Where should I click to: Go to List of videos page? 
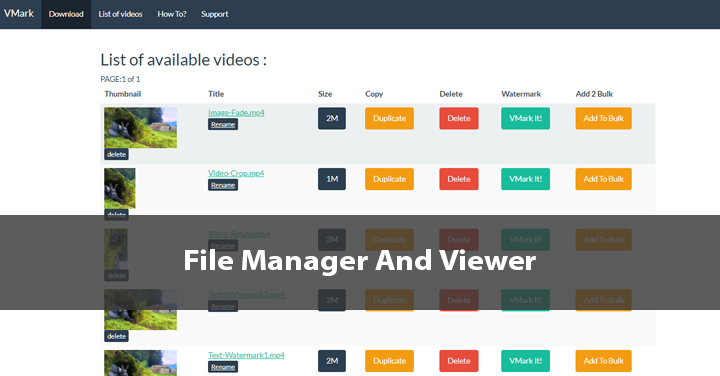point(120,14)
